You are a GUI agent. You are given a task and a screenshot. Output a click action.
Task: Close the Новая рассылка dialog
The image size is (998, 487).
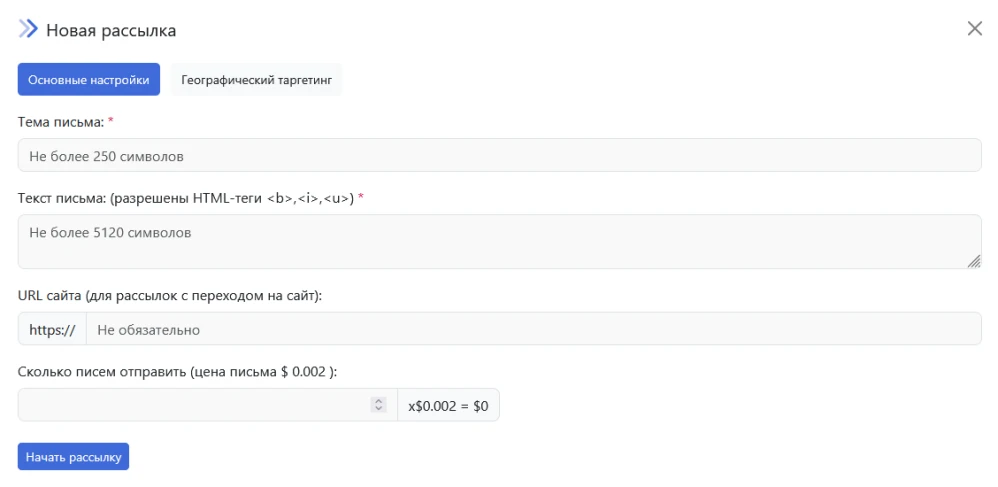974,29
